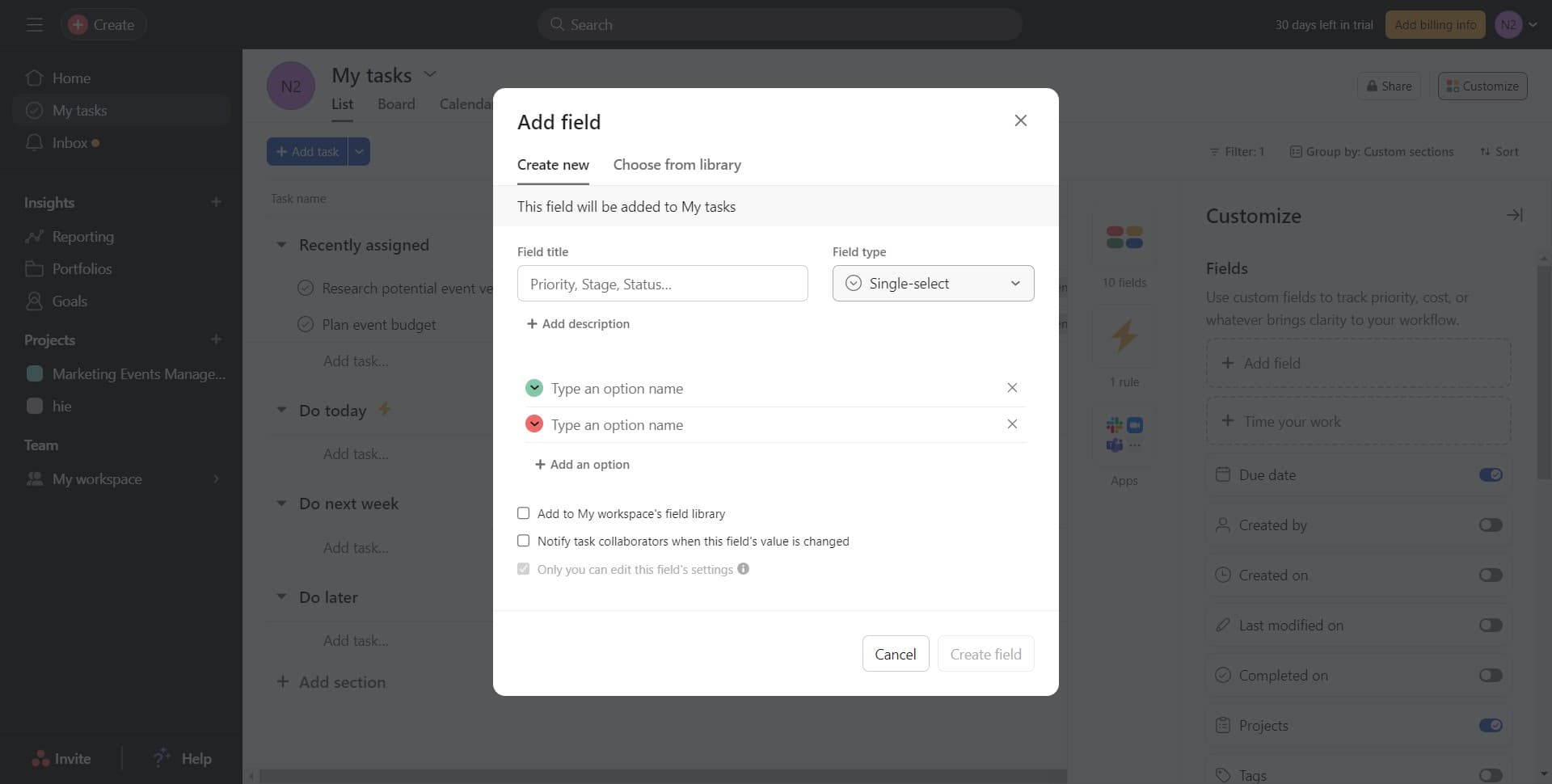This screenshot has width=1552, height=784.
Task: Click the Home icon in sidebar
Action: pyautogui.click(x=34, y=78)
